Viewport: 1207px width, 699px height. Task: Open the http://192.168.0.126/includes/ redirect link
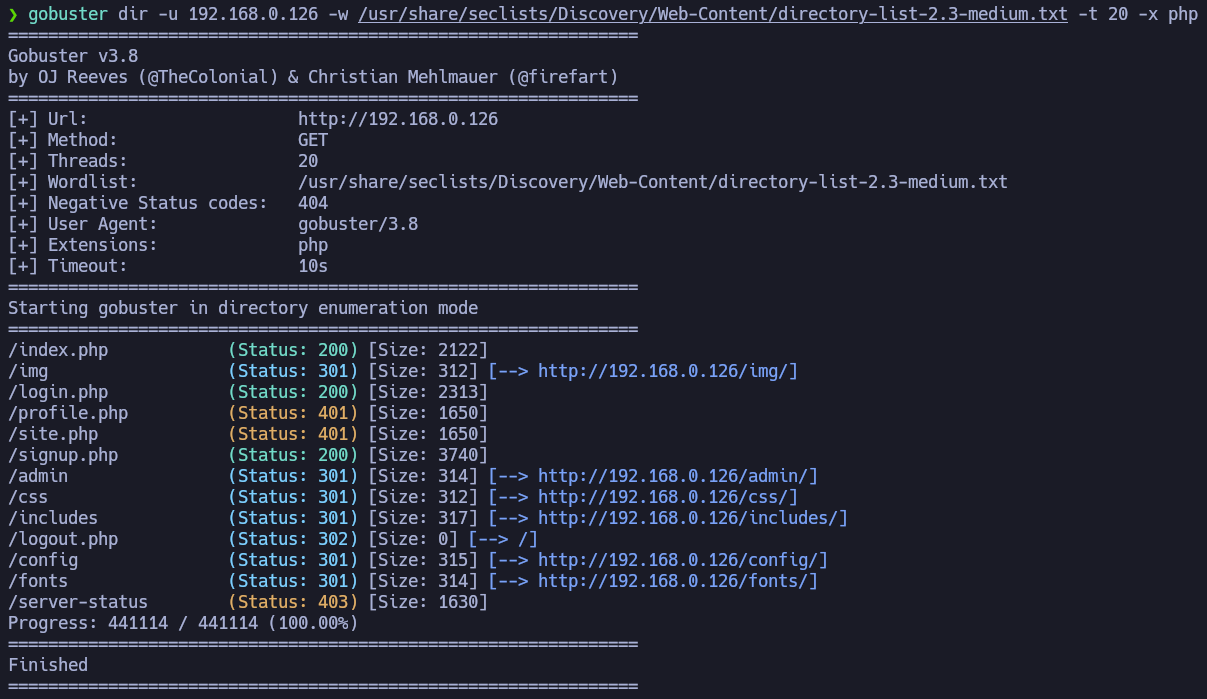tap(692, 518)
